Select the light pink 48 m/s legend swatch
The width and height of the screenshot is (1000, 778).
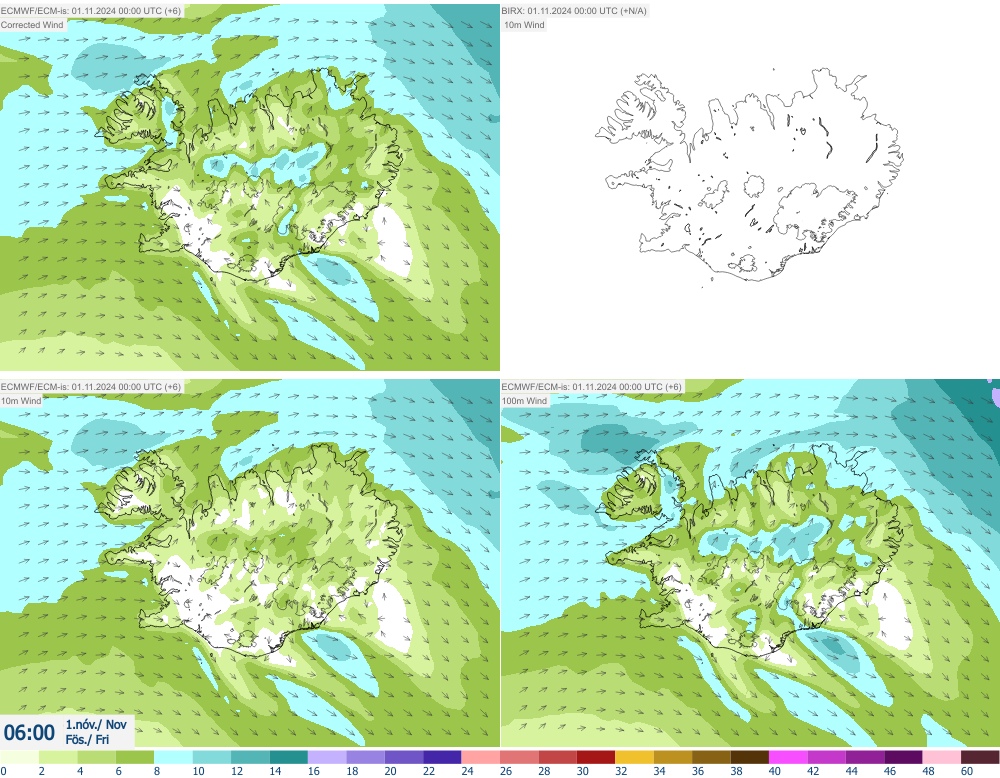(941, 757)
